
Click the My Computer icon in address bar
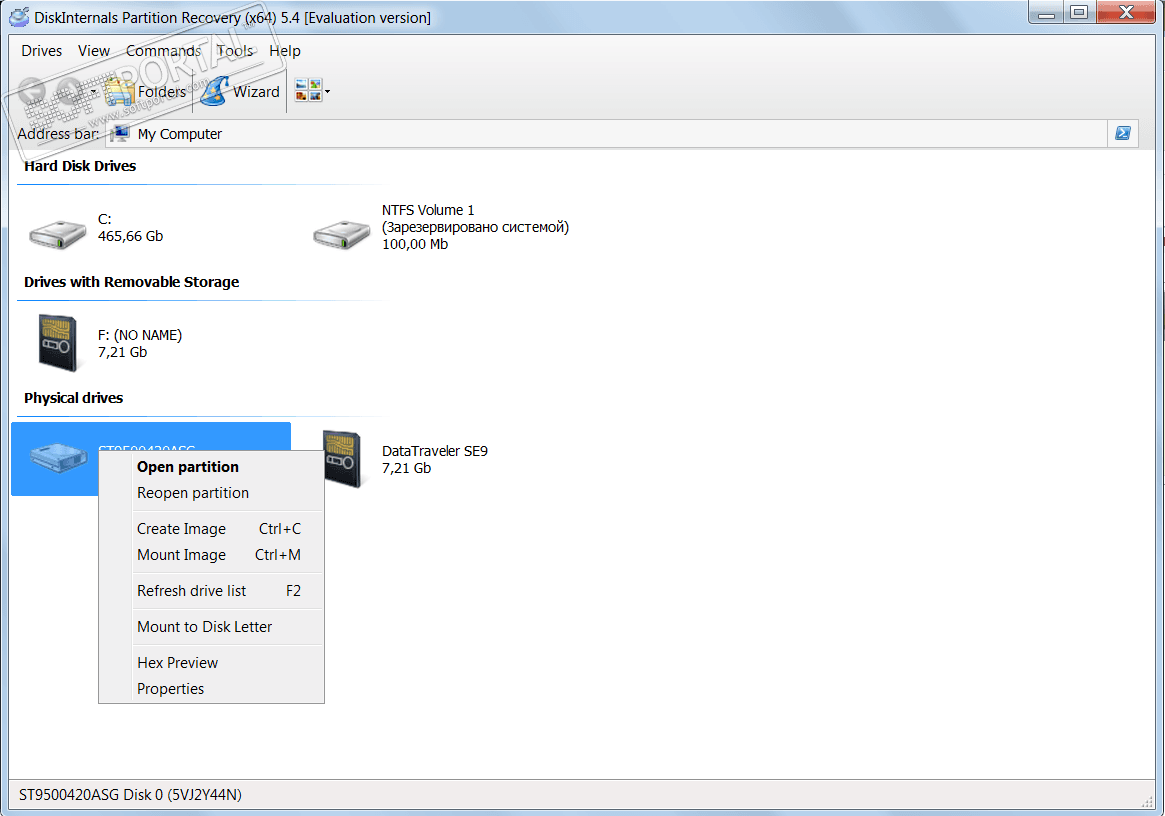coord(120,134)
